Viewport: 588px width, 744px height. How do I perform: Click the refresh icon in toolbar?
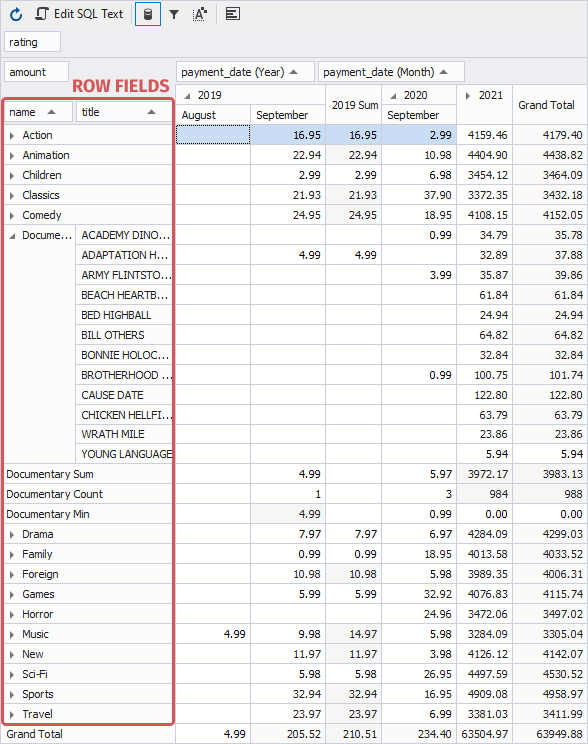pos(16,14)
